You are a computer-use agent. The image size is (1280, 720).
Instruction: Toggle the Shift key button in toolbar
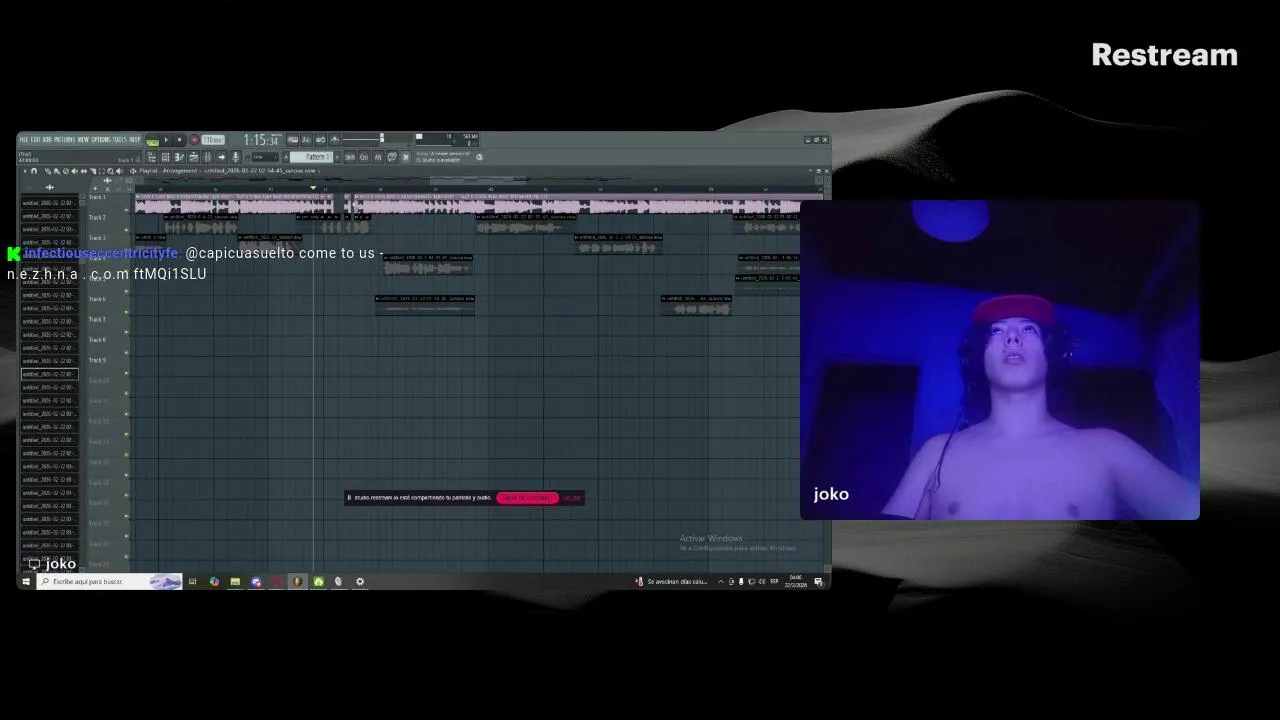pyautogui.click(x=350, y=157)
